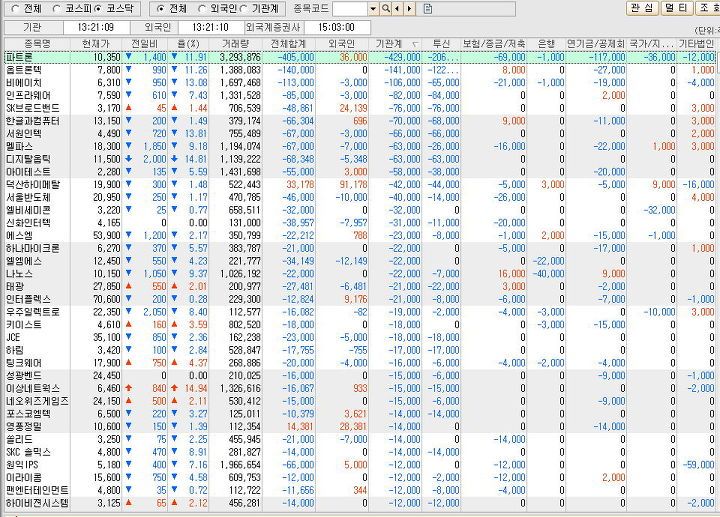Click the 관심 button
The image size is (720, 517).
click(x=642, y=8)
